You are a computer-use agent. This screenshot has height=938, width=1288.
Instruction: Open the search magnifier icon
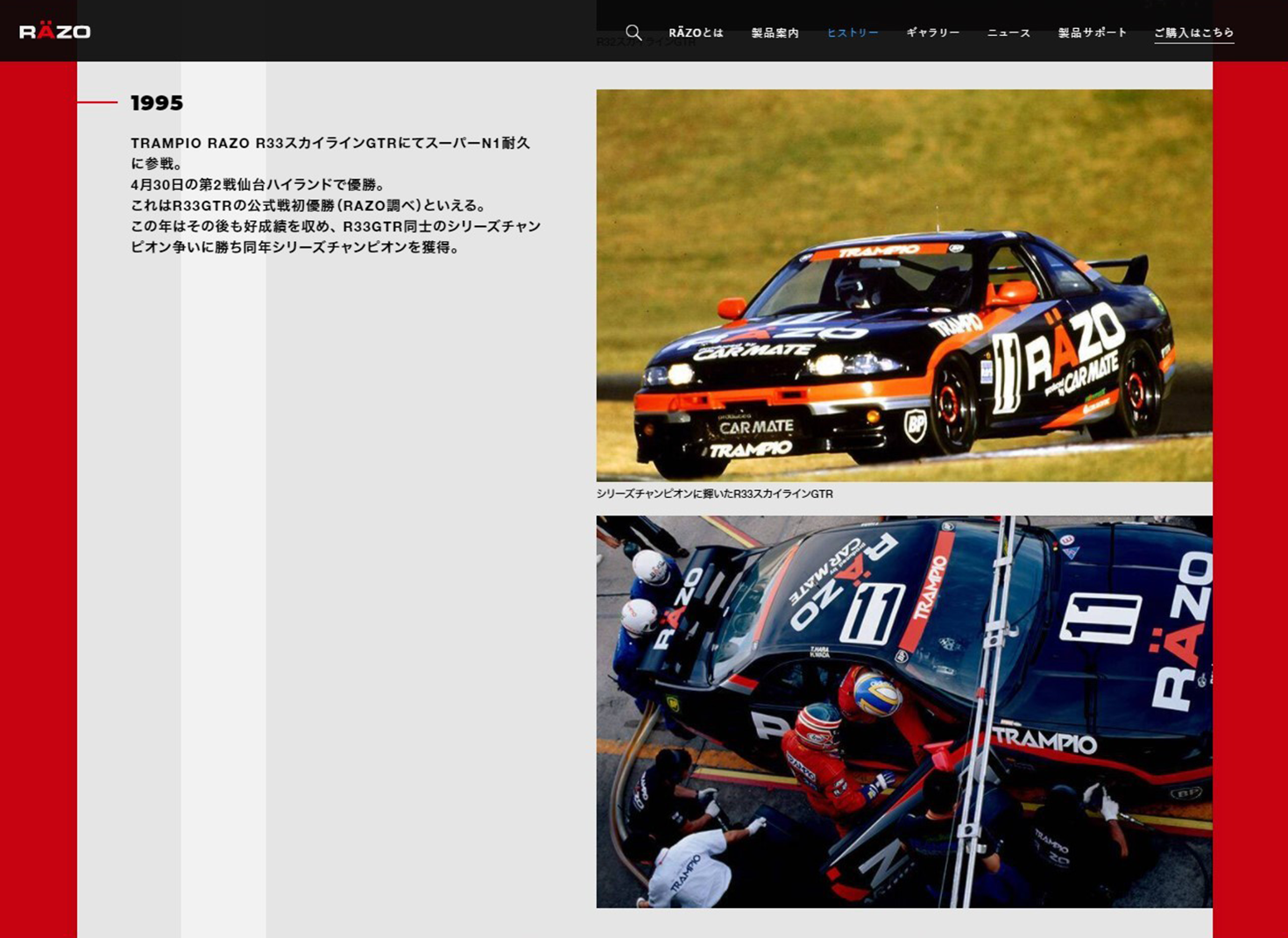[633, 32]
